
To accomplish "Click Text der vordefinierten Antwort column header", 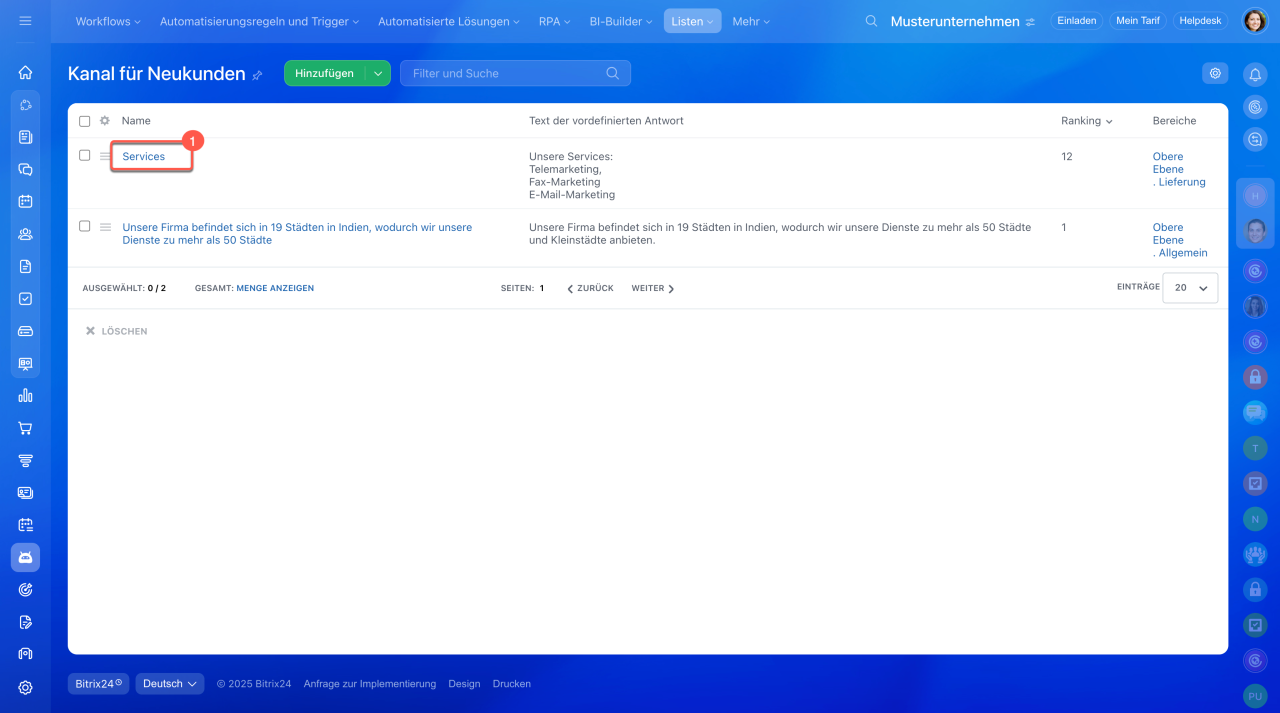I will (x=606, y=121).
